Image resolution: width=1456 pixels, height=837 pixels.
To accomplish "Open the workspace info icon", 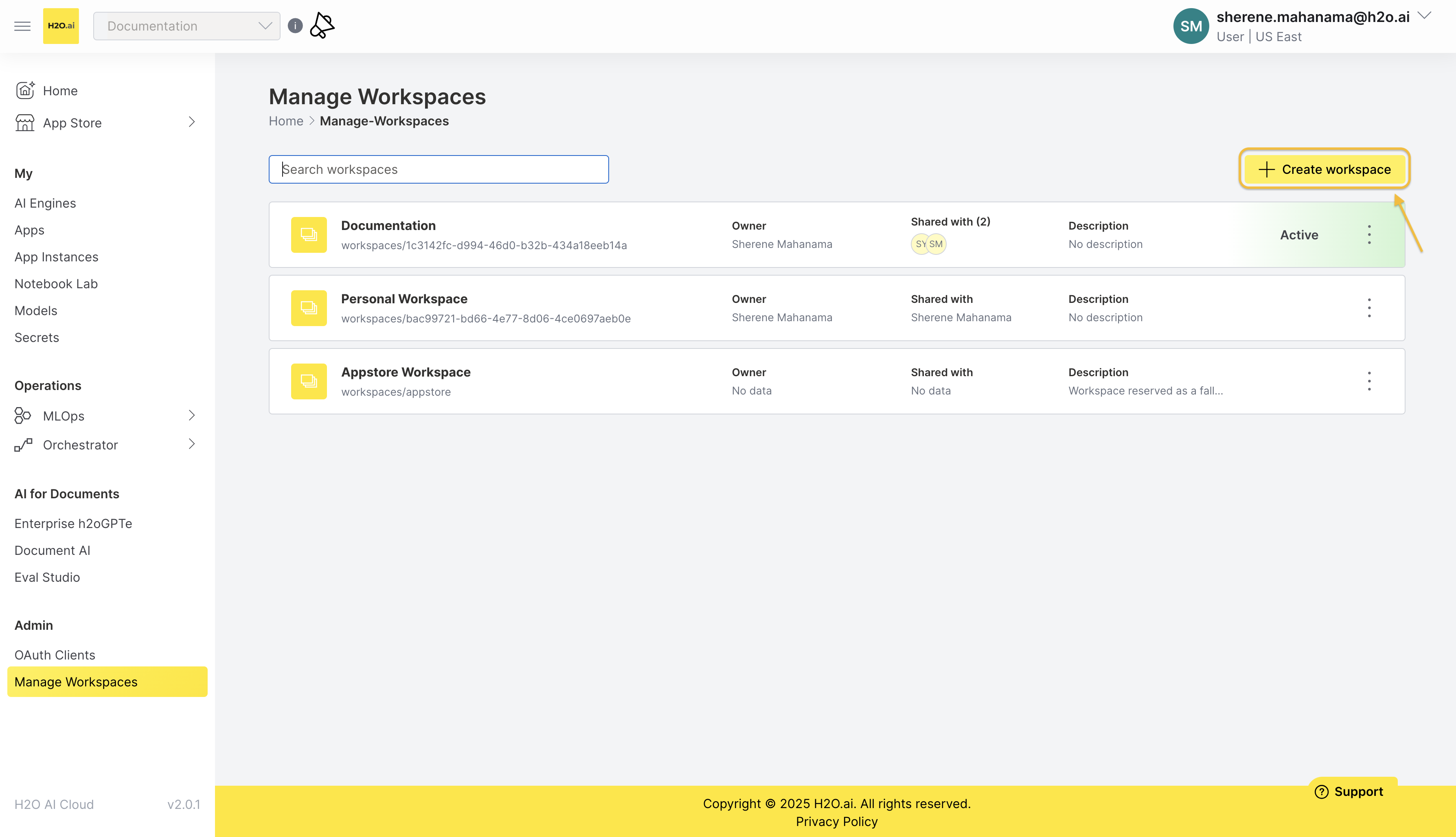I will coord(295,26).
